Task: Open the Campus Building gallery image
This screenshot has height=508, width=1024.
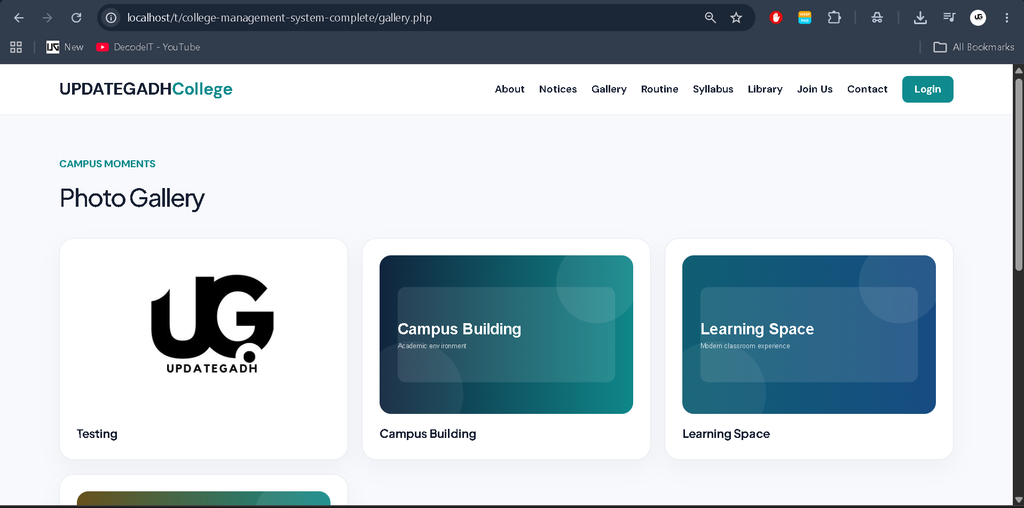Action: pyautogui.click(x=506, y=334)
